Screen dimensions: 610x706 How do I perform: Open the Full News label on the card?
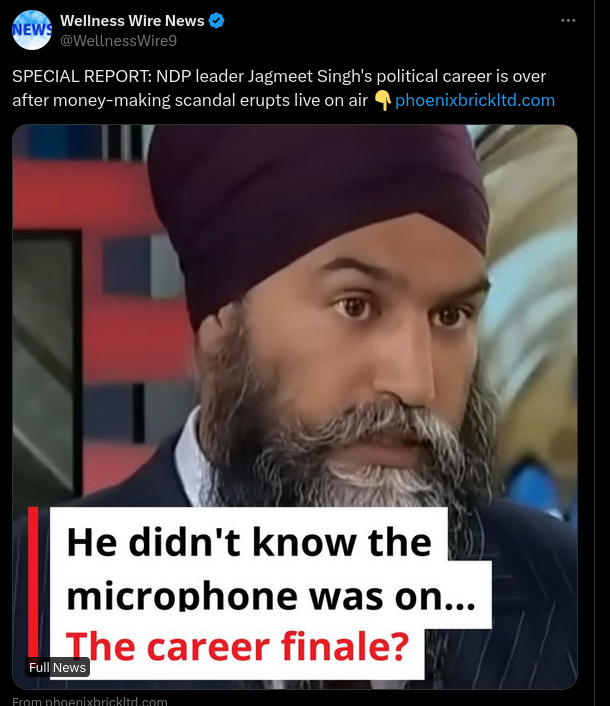57,667
